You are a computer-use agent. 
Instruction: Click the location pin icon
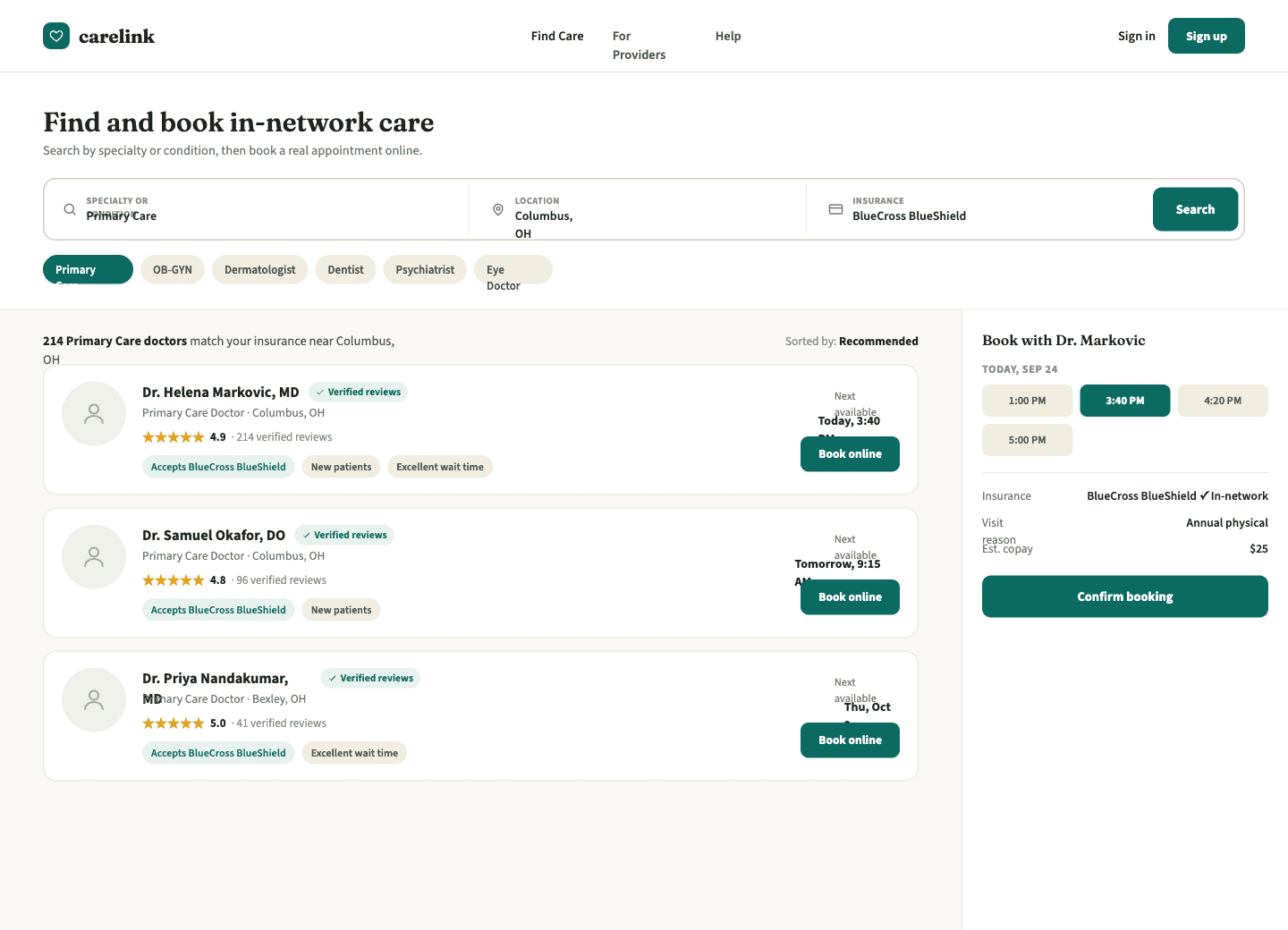[498, 209]
